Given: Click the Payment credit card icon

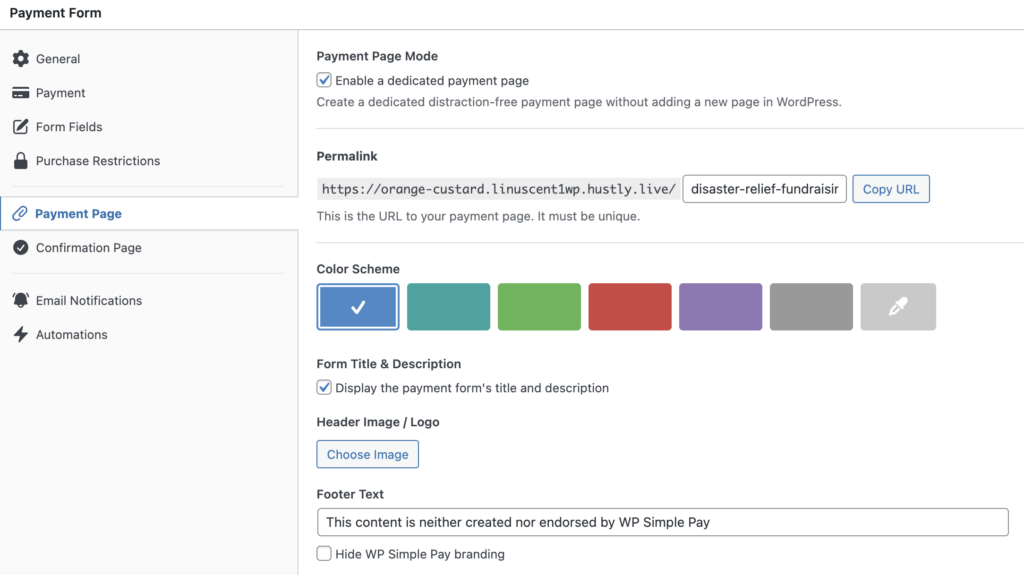Looking at the screenshot, I should point(20,93).
